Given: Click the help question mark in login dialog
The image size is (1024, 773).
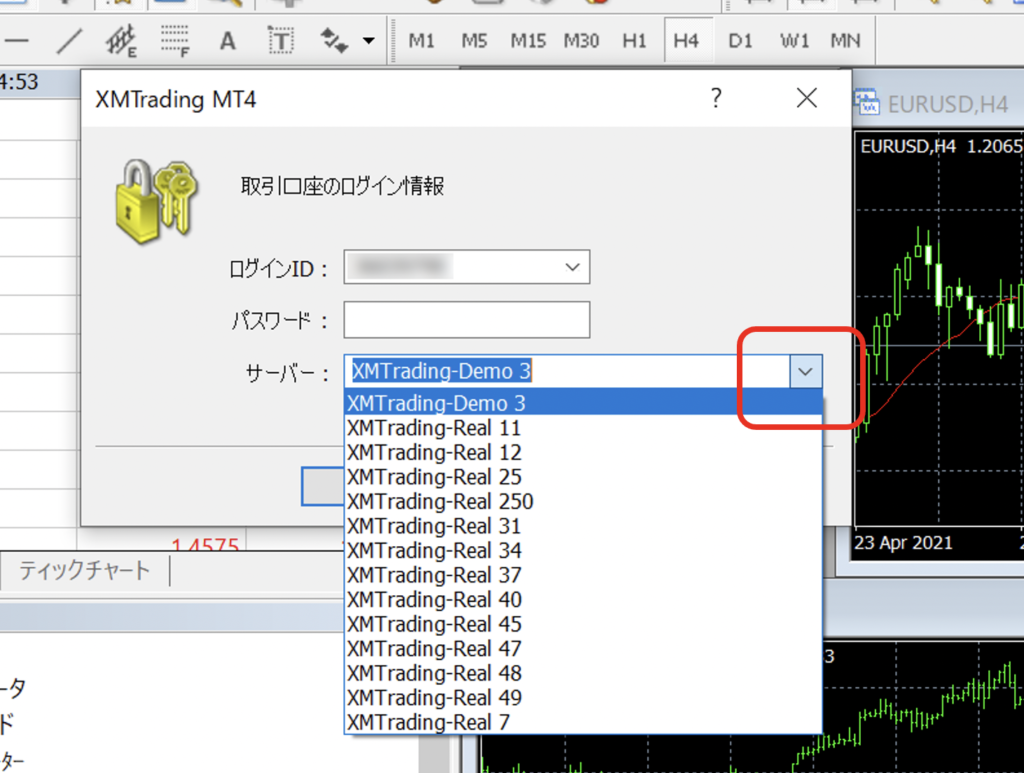Looking at the screenshot, I should pyautogui.click(x=716, y=98).
